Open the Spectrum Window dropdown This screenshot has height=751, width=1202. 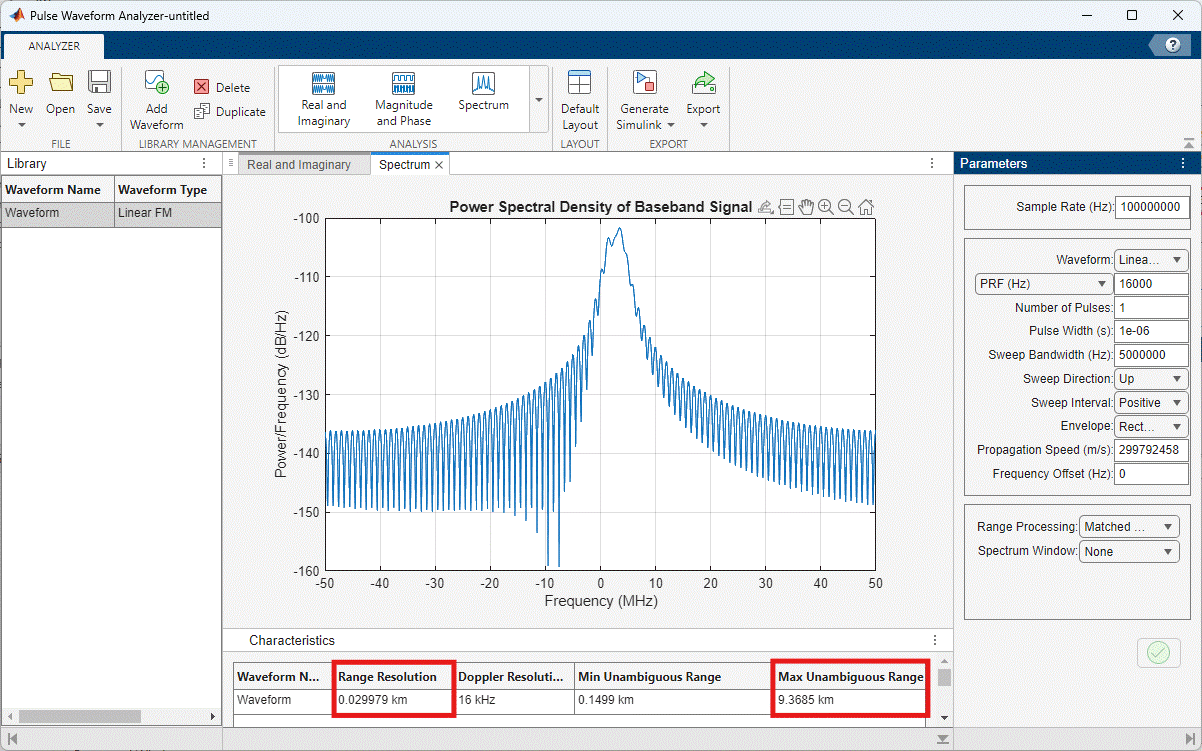point(1129,552)
